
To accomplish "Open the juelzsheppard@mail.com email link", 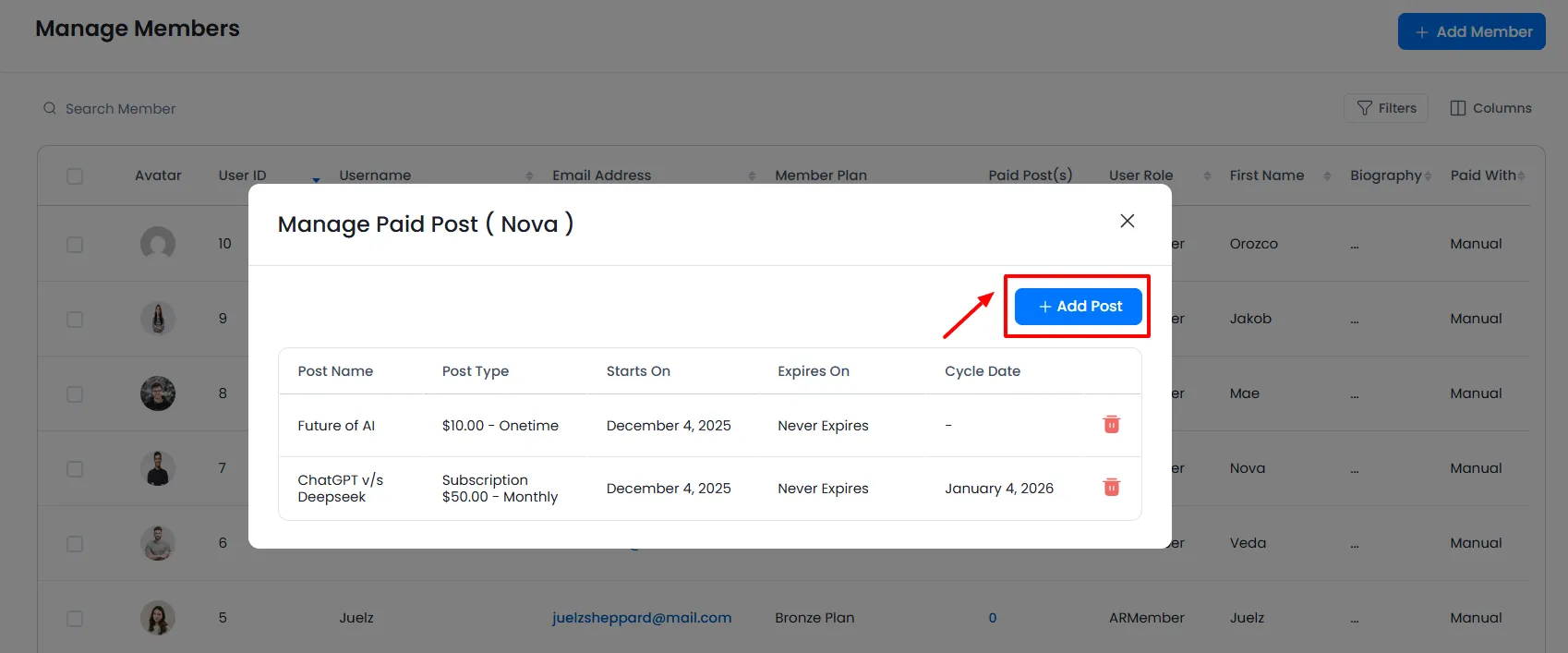I will (x=642, y=618).
